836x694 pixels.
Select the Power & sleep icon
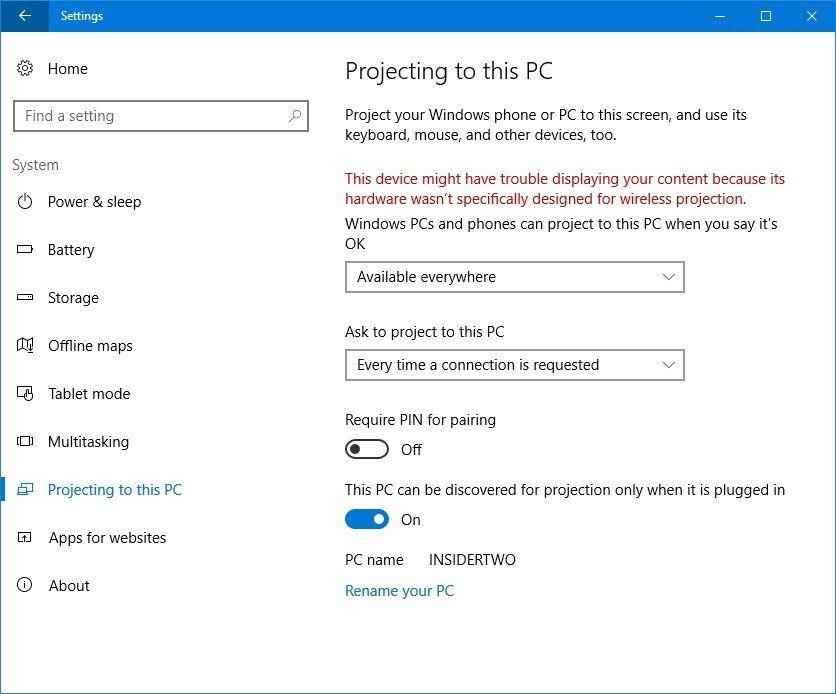(x=24, y=202)
